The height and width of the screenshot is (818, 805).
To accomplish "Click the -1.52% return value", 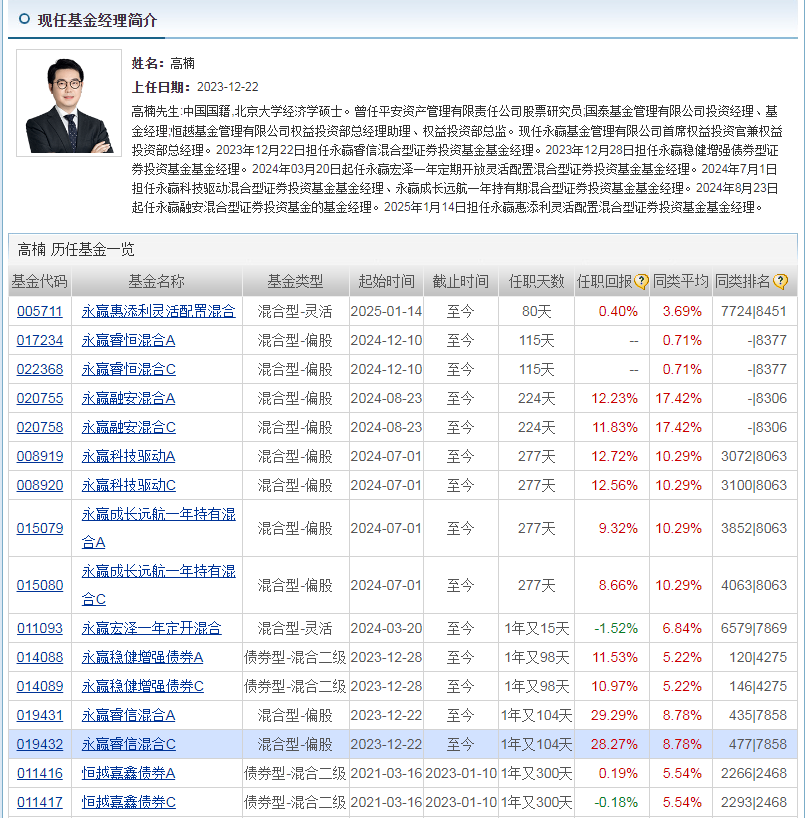I will (x=616, y=628).
